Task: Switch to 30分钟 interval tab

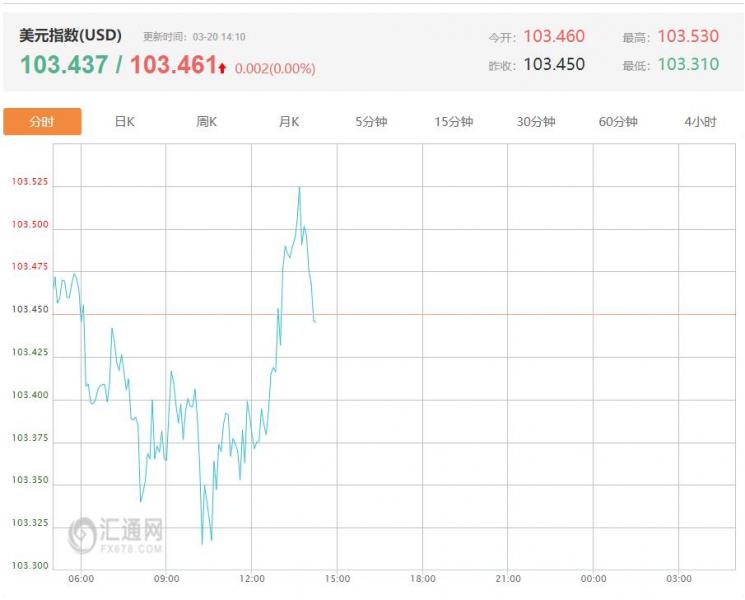Action: (536, 122)
